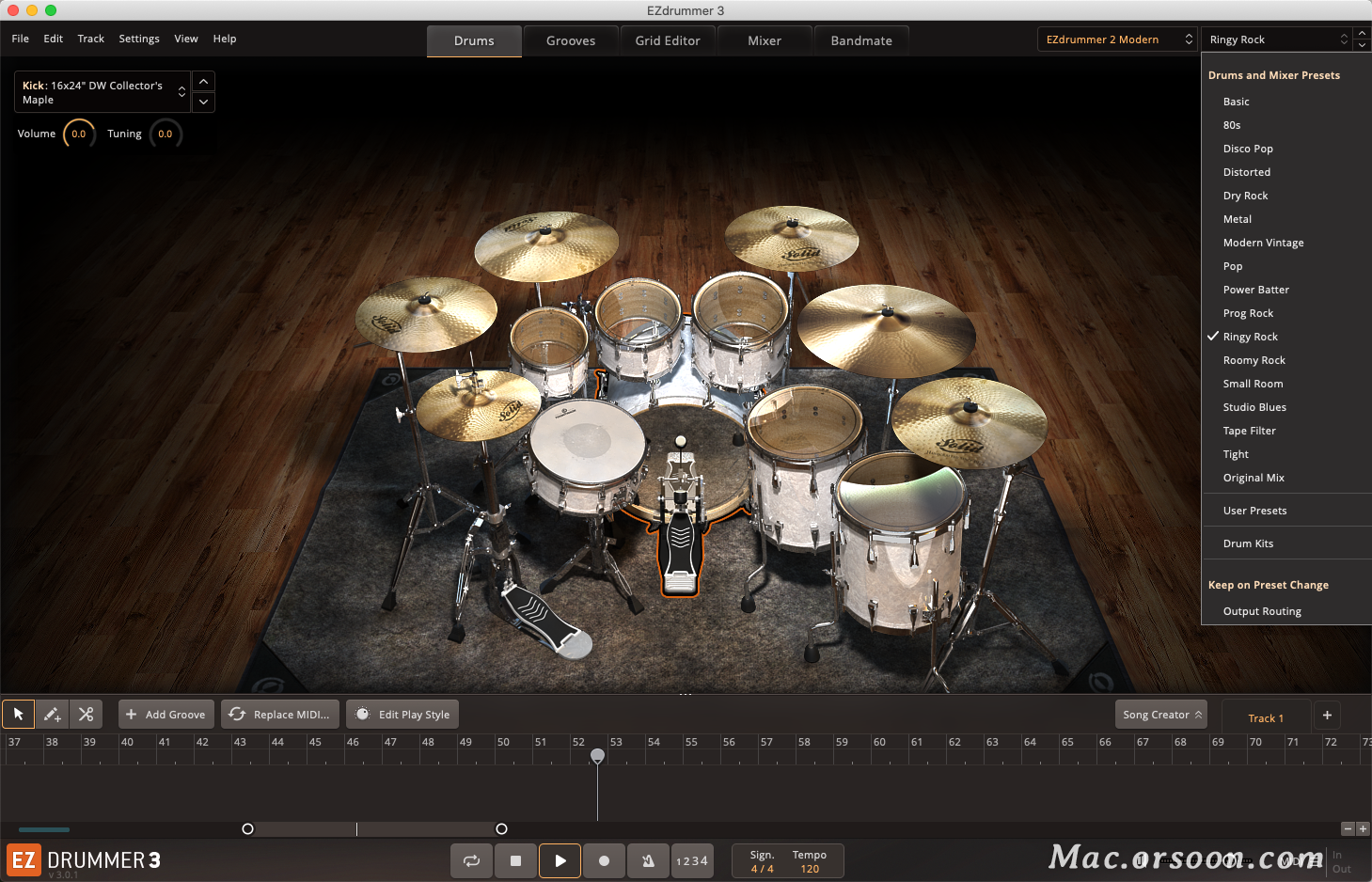The height and width of the screenshot is (882, 1372).
Task: Open the EZdrummer 2 Modern library dropdown
Action: (1118, 39)
